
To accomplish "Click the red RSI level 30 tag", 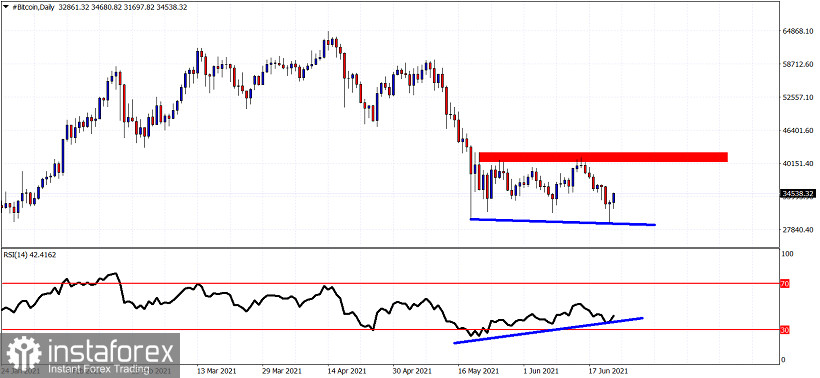I will [784, 330].
